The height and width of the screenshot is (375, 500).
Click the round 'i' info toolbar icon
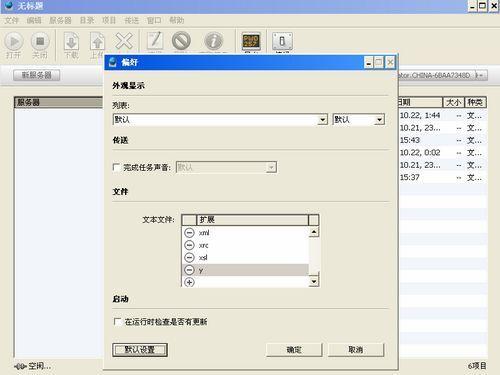[x=214, y=41]
